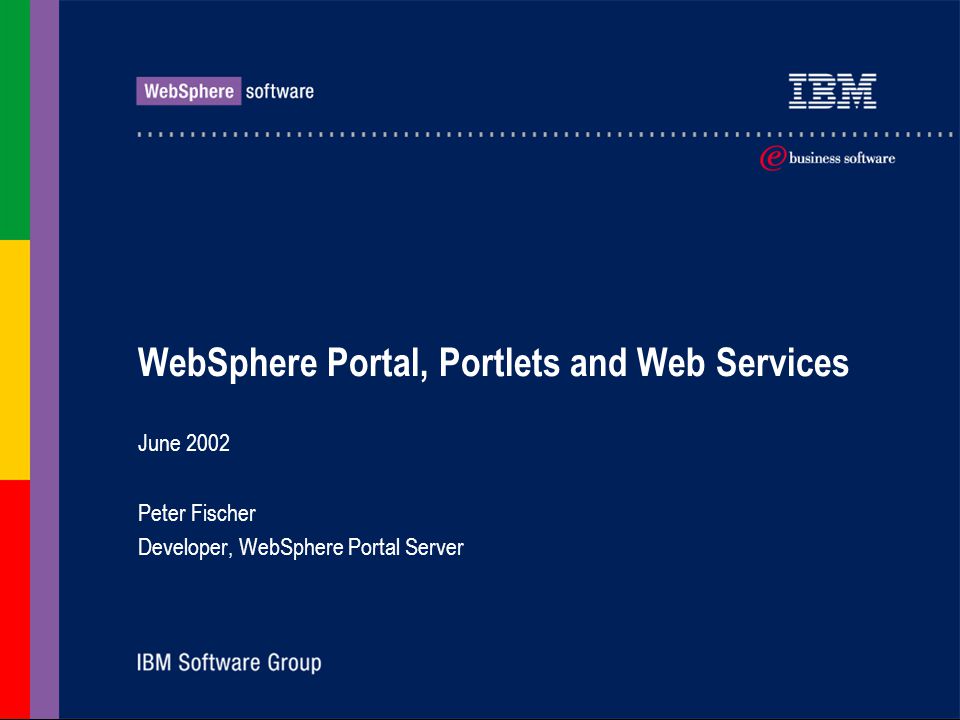The width and height of the screenshot is (960, 720).
Task: Click the date text June 2002
Action: click(x=184, y=443)
